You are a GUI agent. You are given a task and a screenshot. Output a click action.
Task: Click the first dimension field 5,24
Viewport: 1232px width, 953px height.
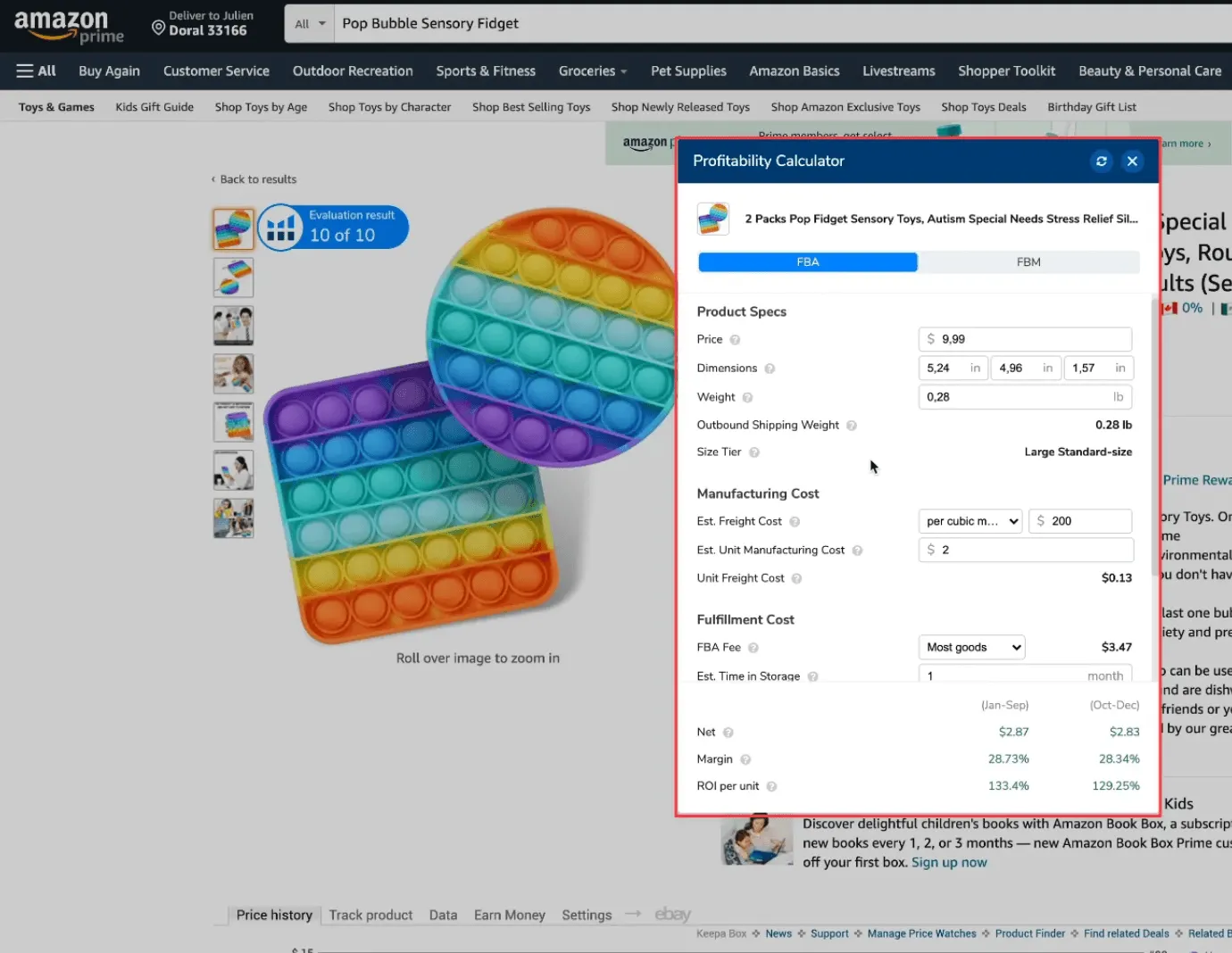952,368
